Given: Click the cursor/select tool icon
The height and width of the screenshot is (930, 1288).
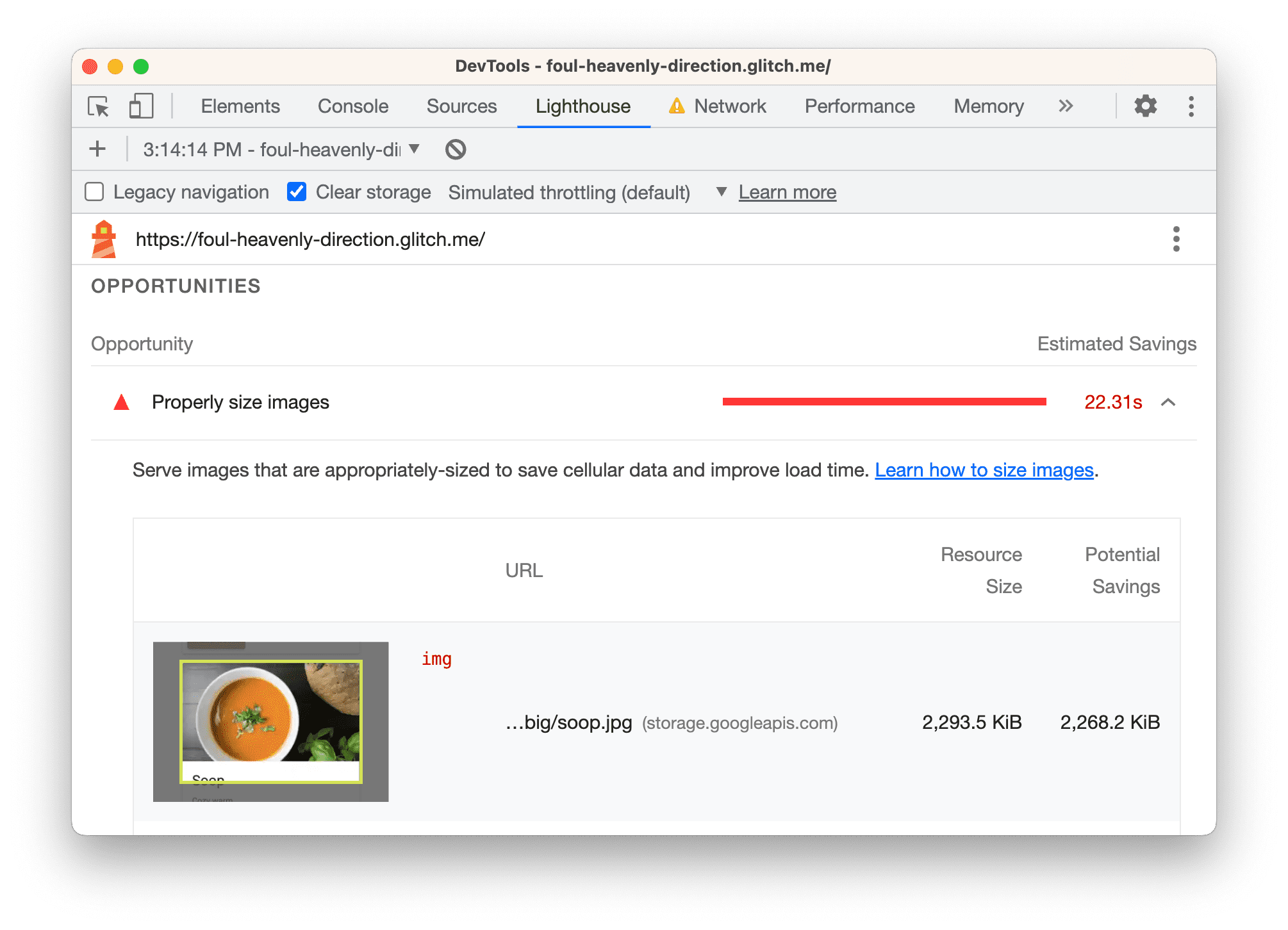Looking at the screenshot, I should [x=100, y=107].
